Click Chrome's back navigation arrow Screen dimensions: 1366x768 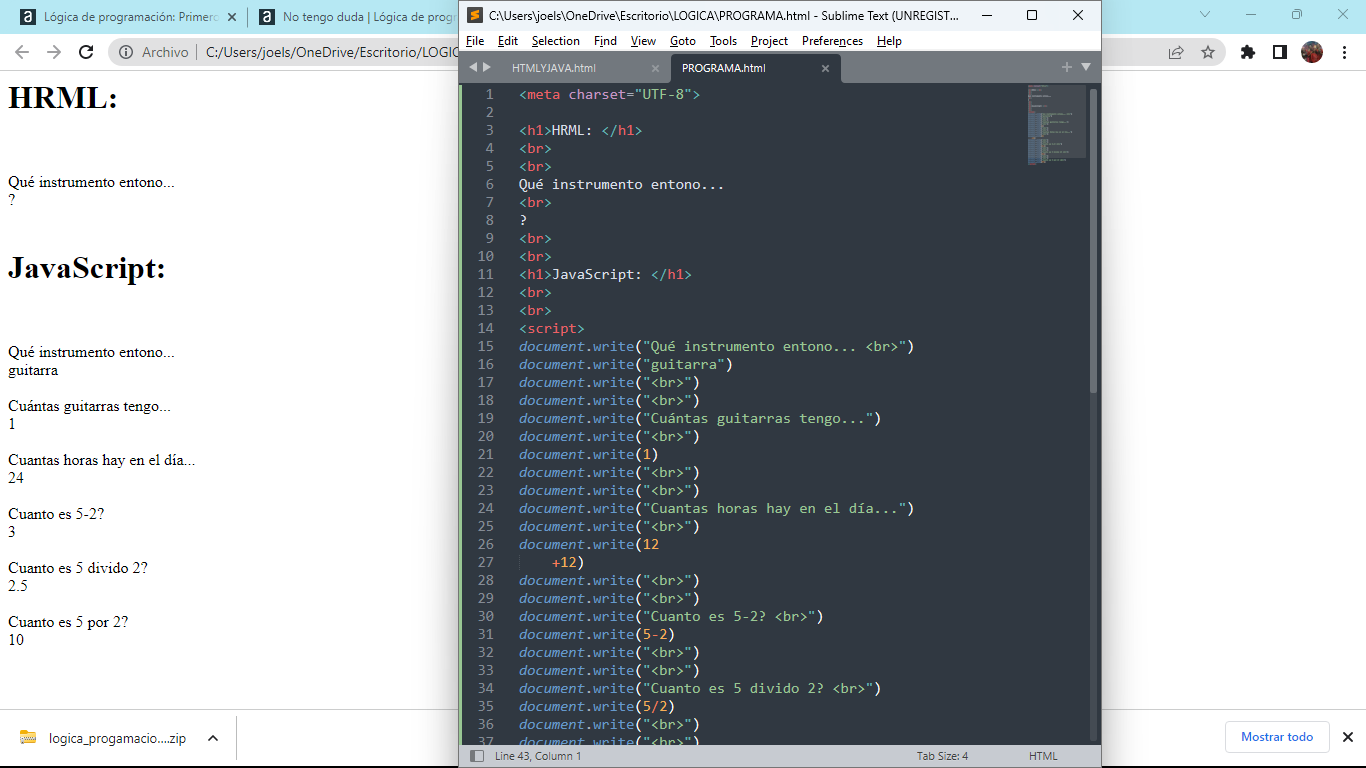point(22,52)
